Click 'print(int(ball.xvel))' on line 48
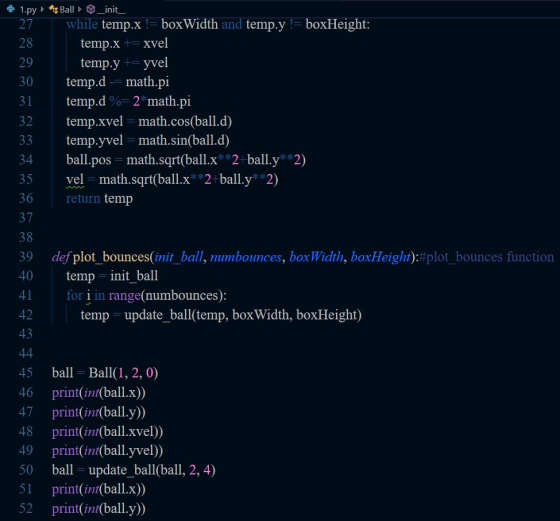This screenshot has width=560, height=521. (x=108, y=432)
